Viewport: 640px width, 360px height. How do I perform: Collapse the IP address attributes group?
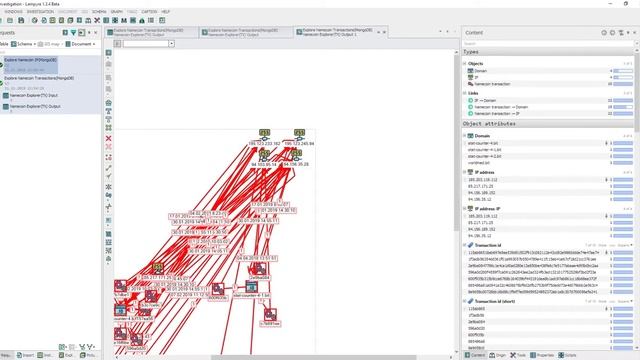click(464, 172)
